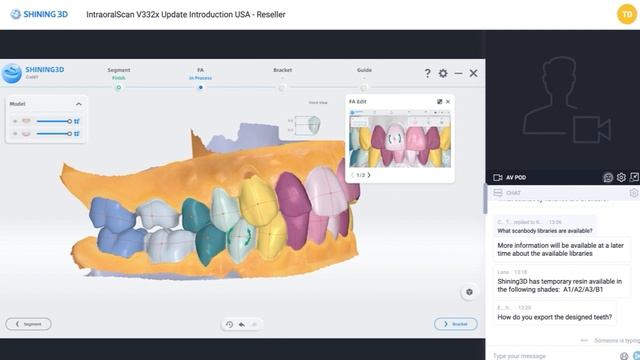
Task: Go to next FA Edit tutorial page
Action: pyautogui.click(x=369, y=175)
